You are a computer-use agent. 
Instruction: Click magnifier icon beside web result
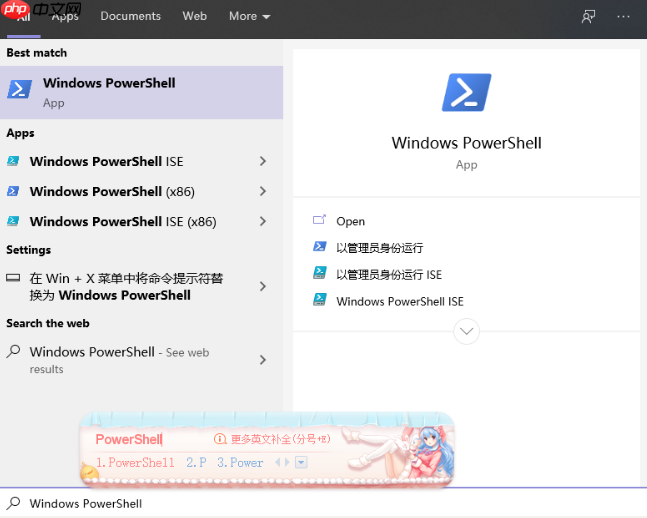coord(13,352)
